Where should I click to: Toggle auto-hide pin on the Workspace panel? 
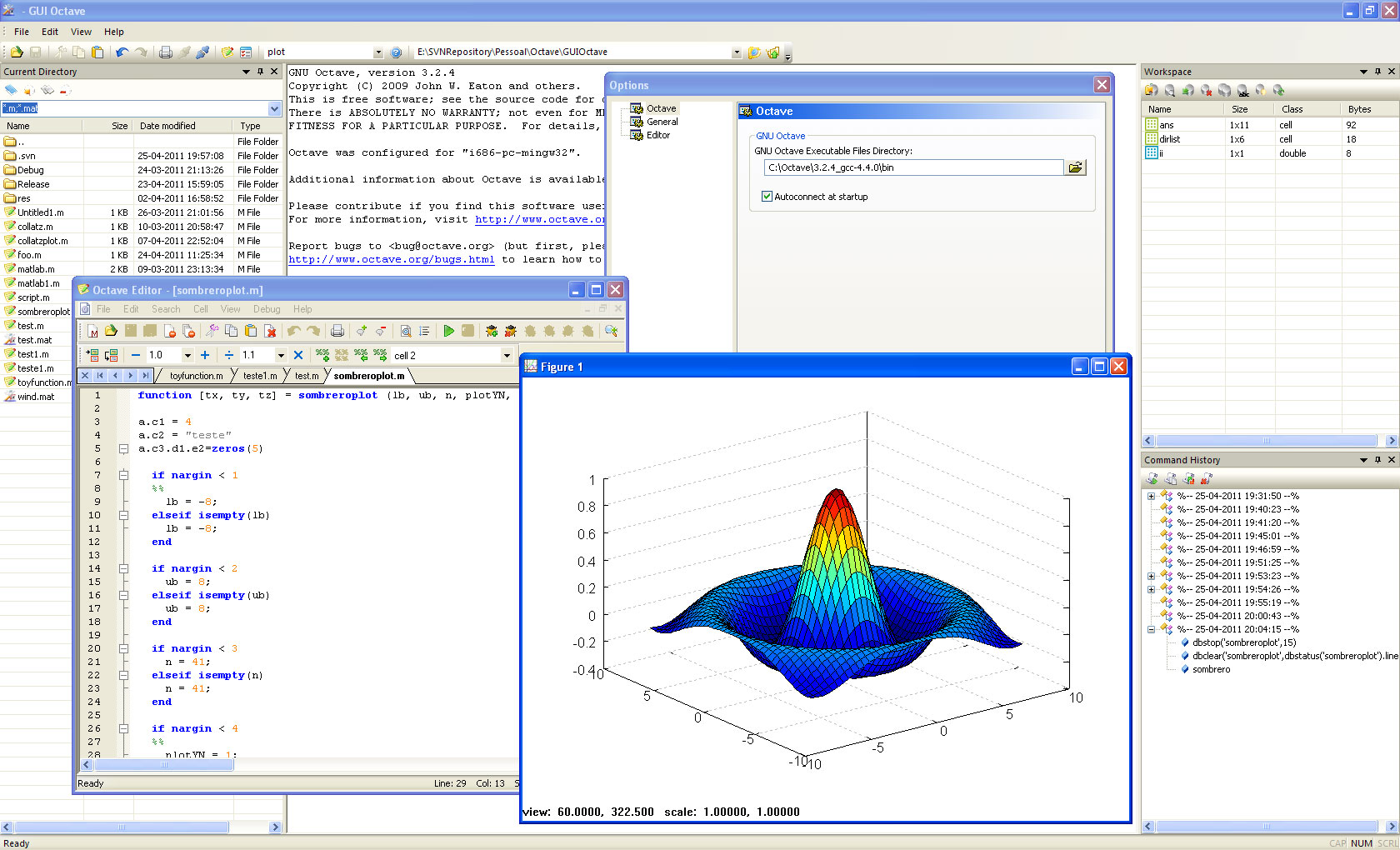click(x=1379, y=72)
